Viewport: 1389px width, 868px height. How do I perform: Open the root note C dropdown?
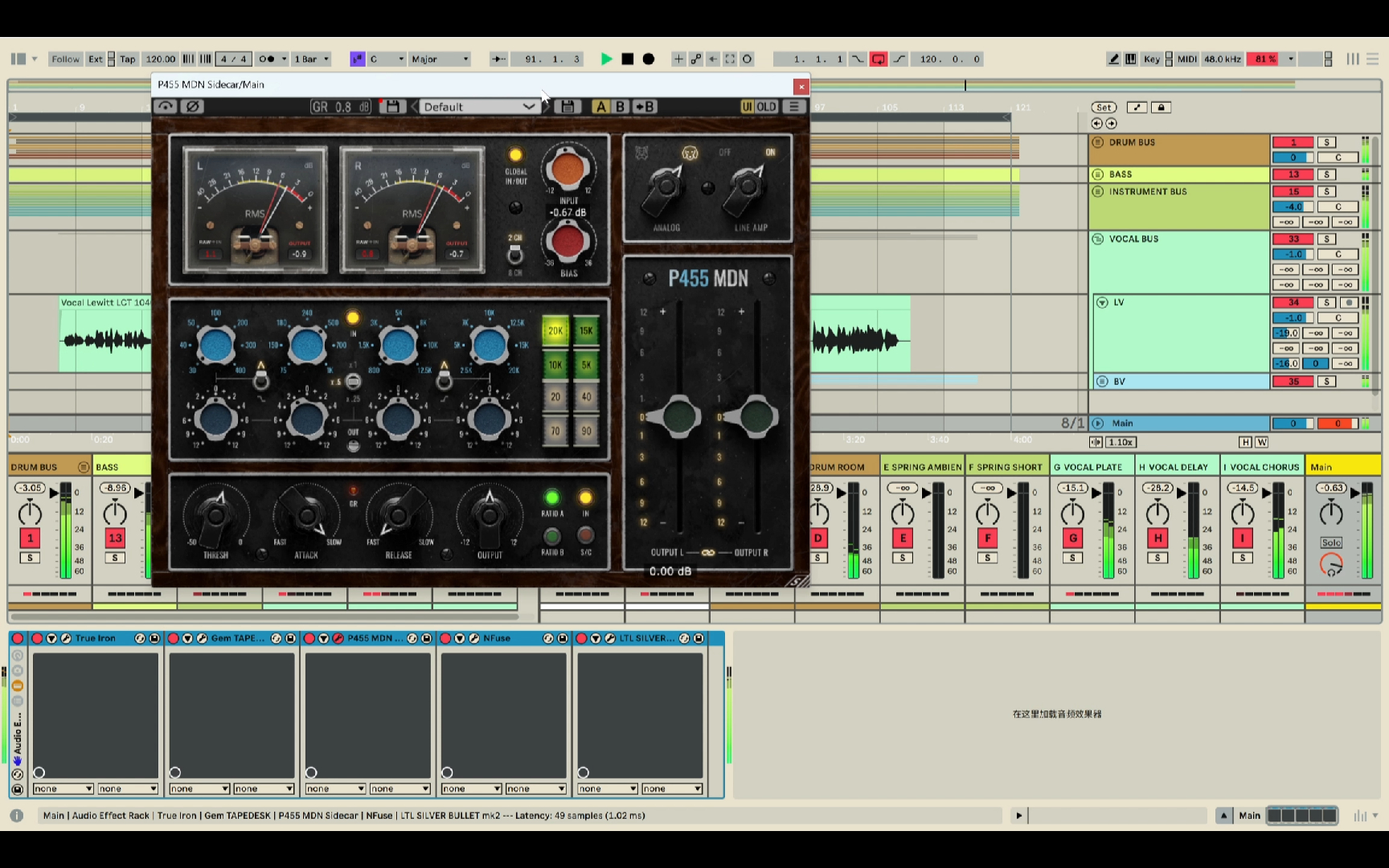click(x=387, y=59)
